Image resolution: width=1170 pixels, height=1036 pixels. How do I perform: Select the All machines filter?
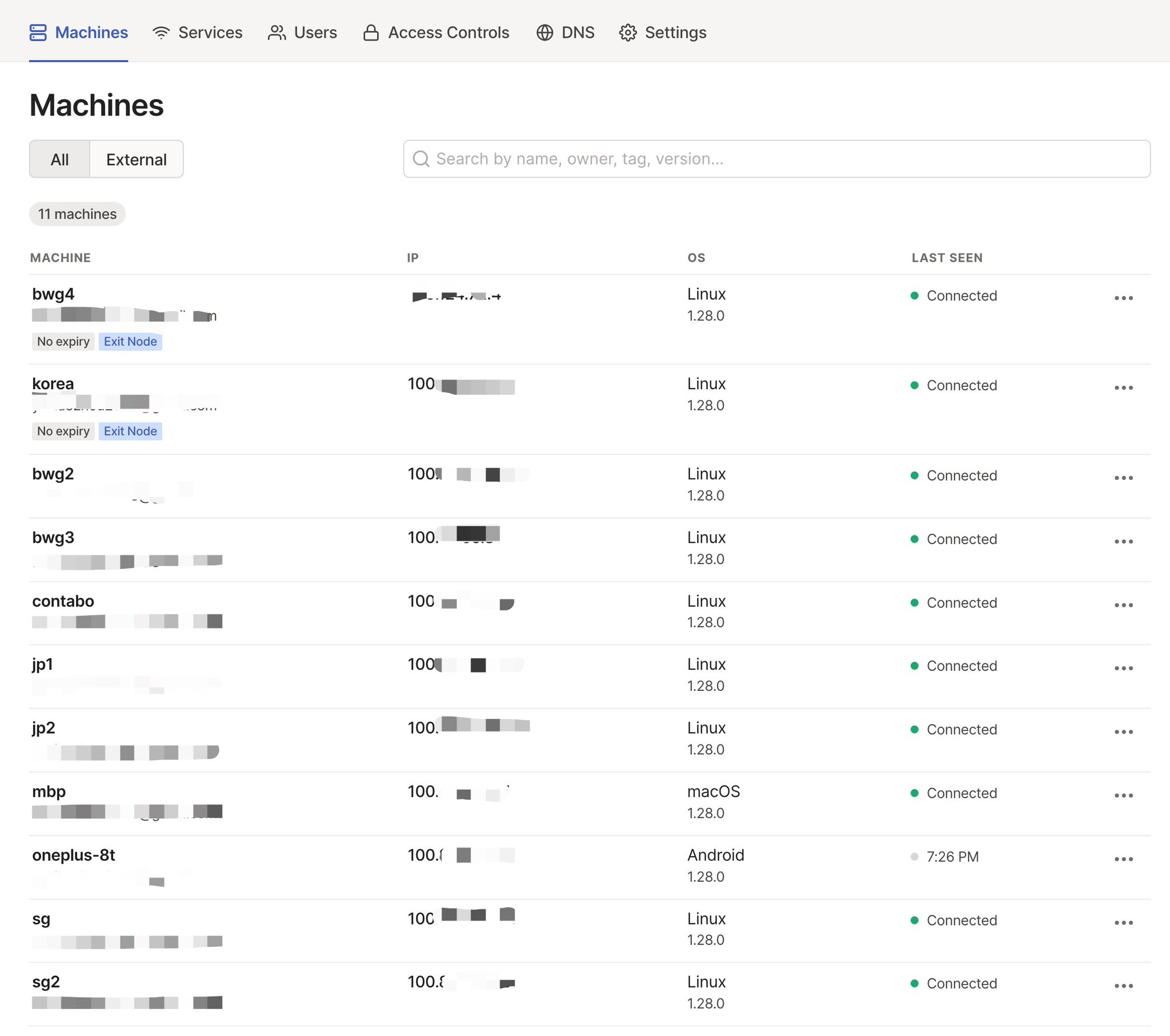pos(59,159)
